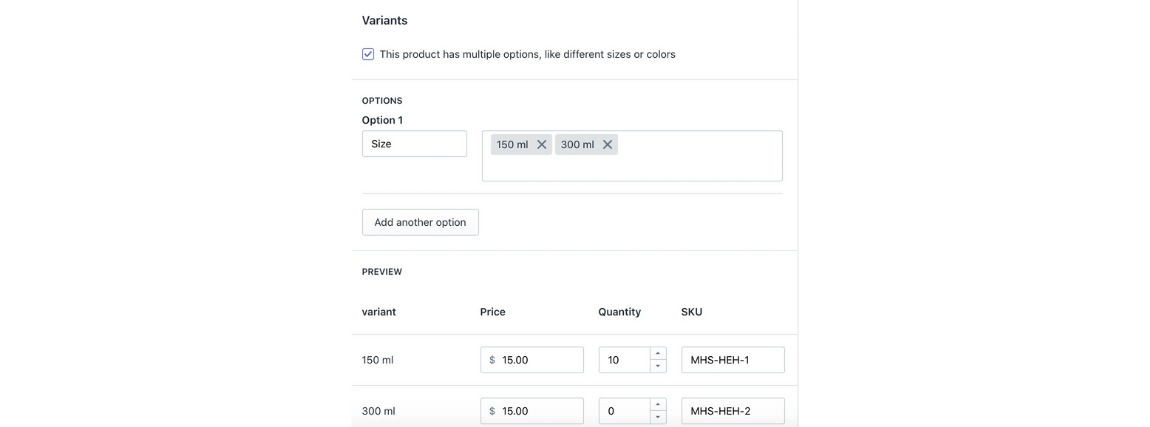Edit the price field for 150 ml
This screenshot has width=1150, height=427.
pos(540,360)
